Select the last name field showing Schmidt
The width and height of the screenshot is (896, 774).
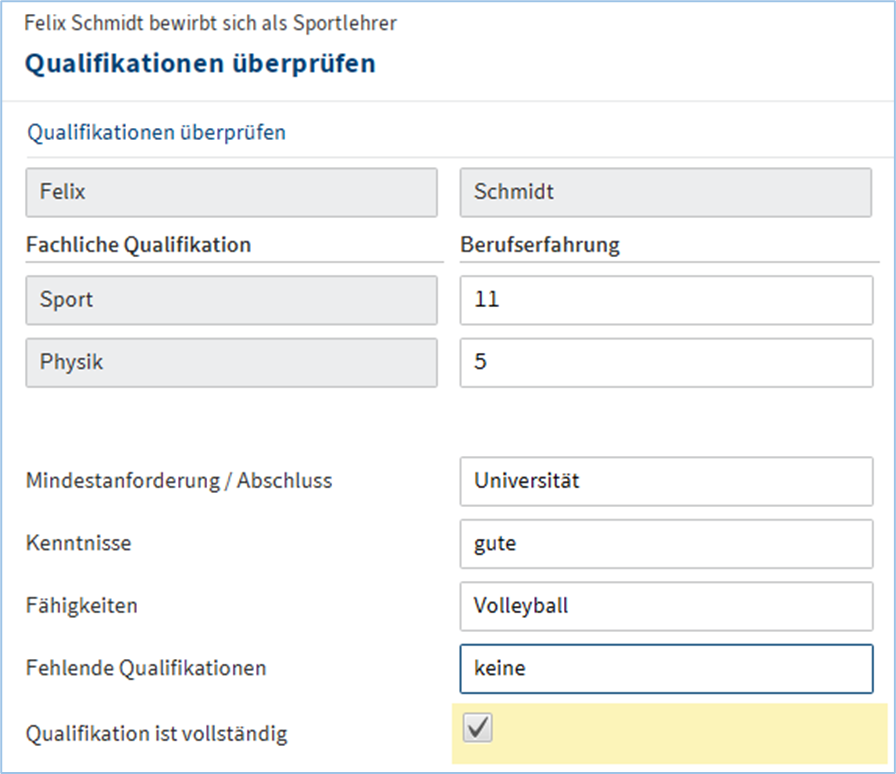pos(665,192)
